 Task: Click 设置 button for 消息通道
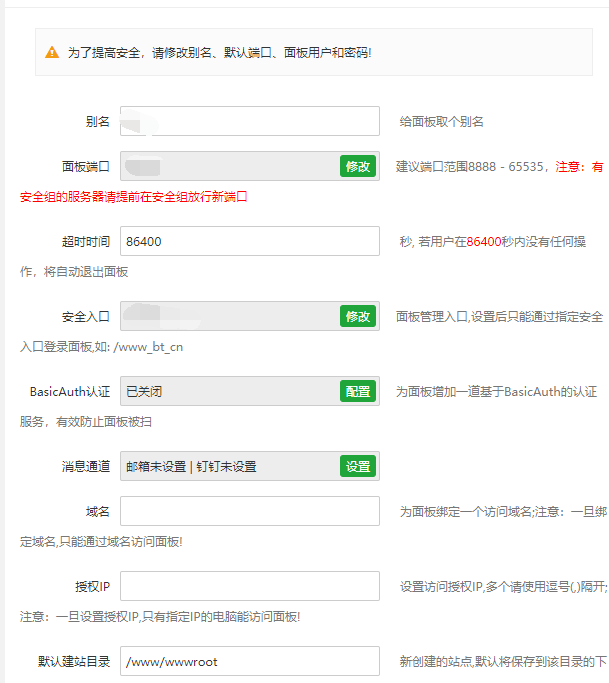358,466
